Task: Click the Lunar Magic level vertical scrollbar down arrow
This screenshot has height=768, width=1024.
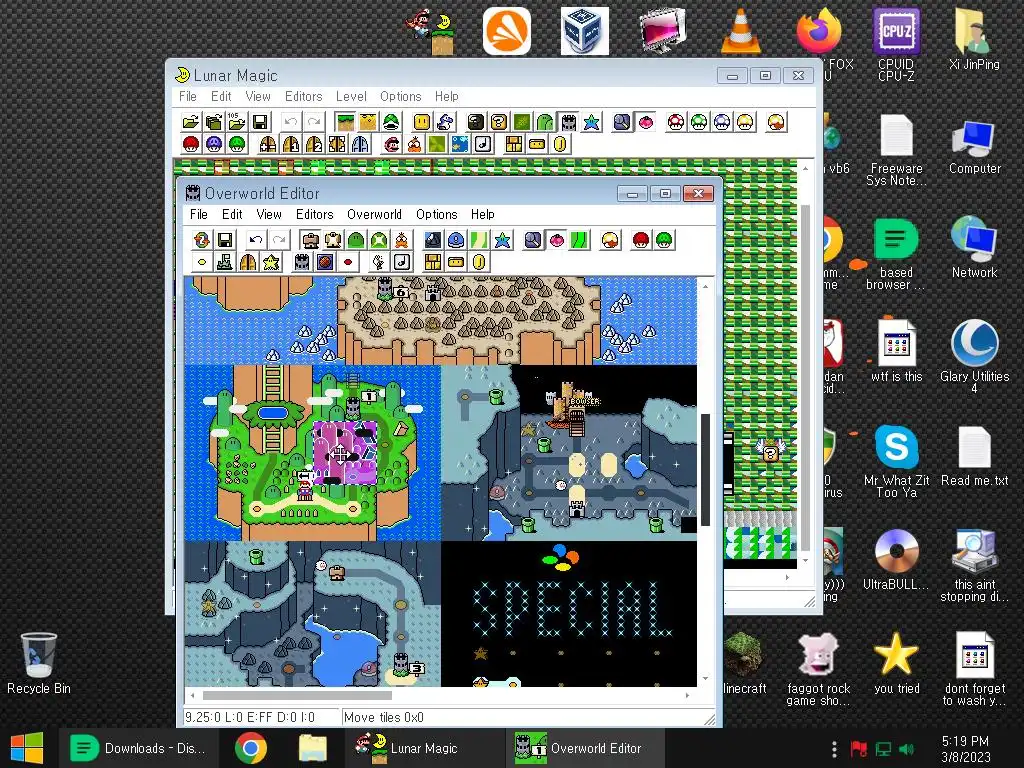Action: click(805, 560)
